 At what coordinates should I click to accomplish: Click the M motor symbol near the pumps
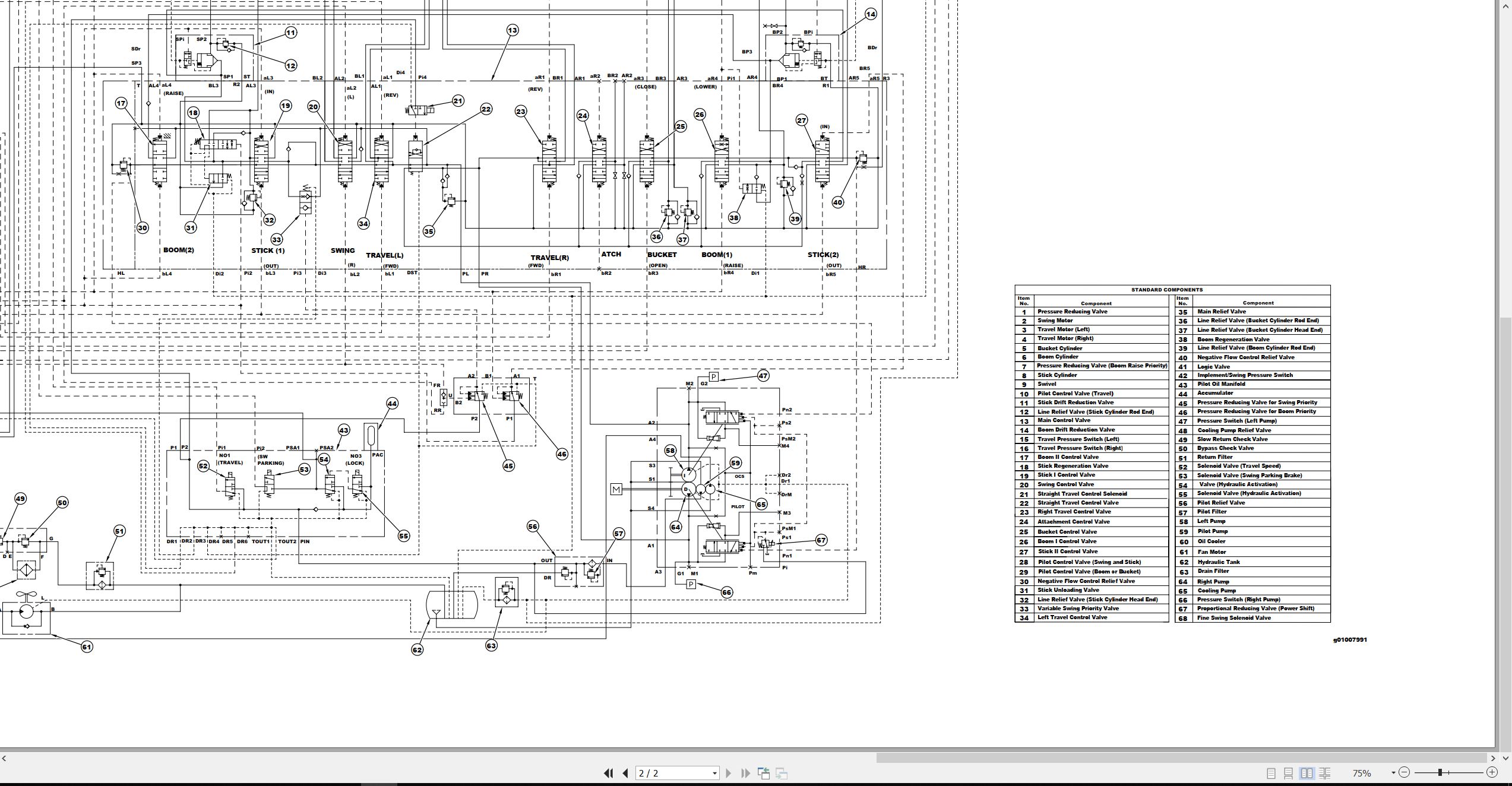(x=616, y=489)
